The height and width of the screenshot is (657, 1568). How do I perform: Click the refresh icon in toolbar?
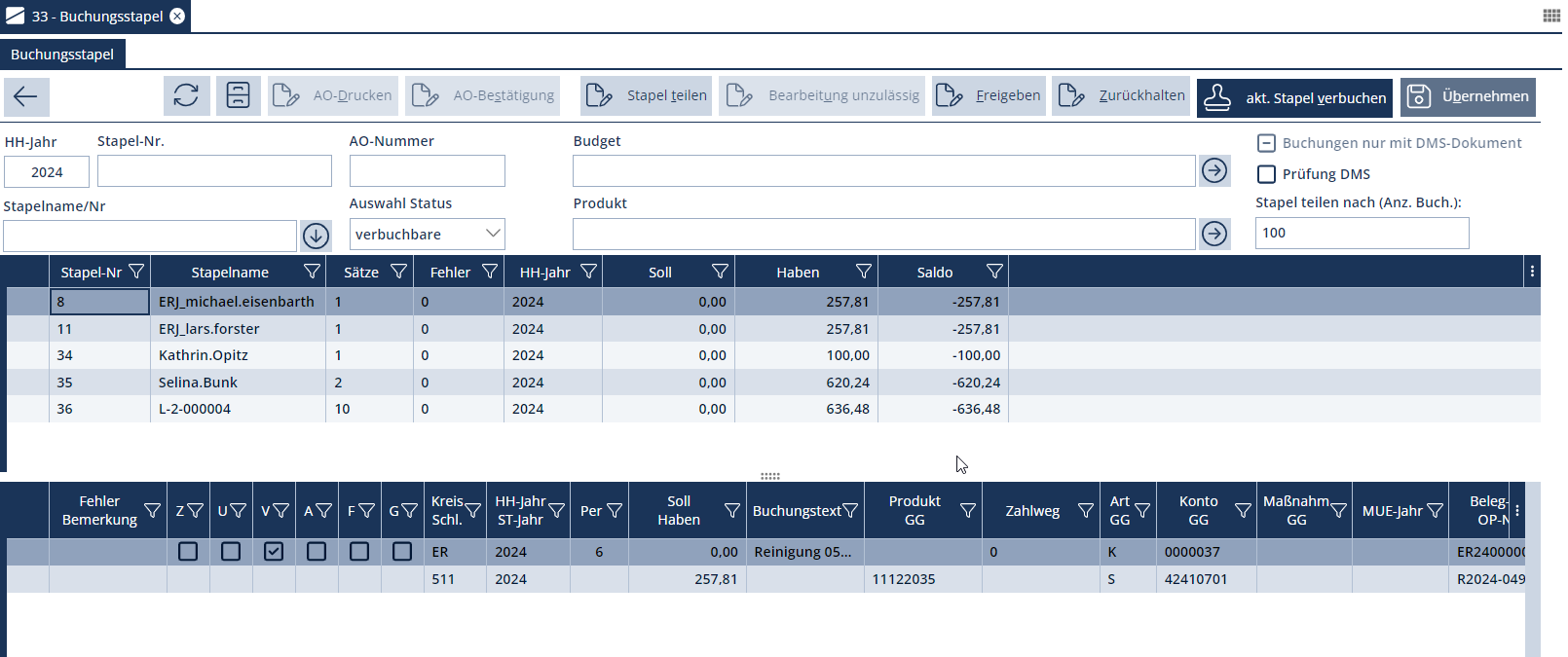pos(186,95)
